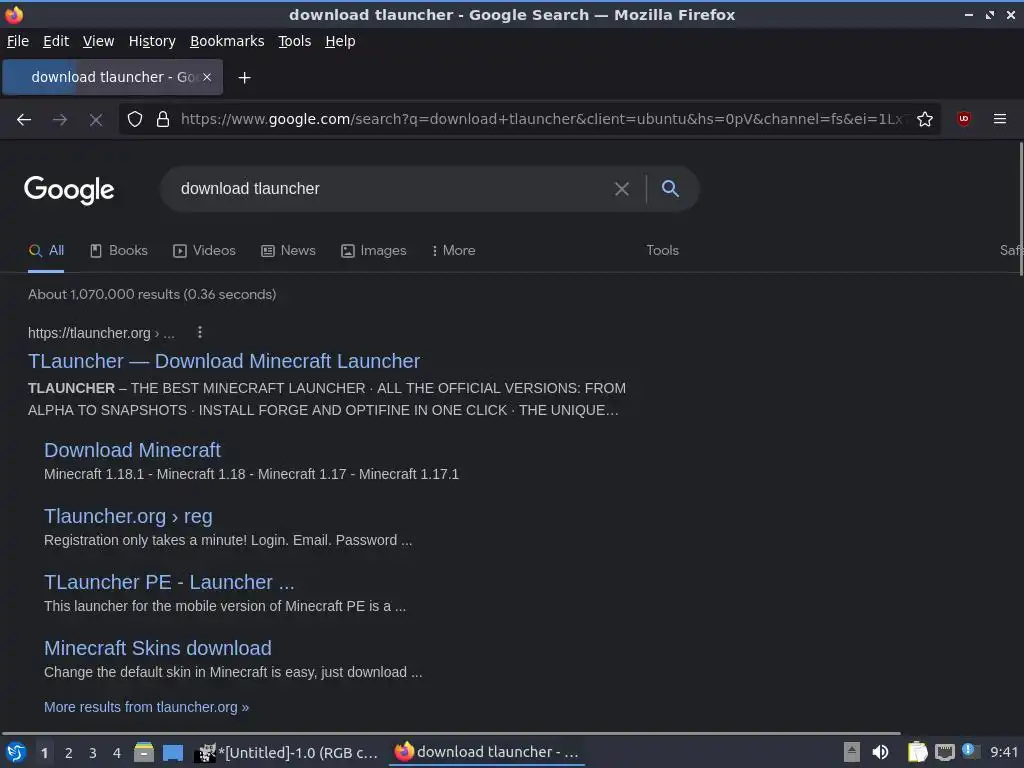Select the Firefox download tlauncher taskbar entry
The height and width of the screenshot is (768, 1024).
487,752
